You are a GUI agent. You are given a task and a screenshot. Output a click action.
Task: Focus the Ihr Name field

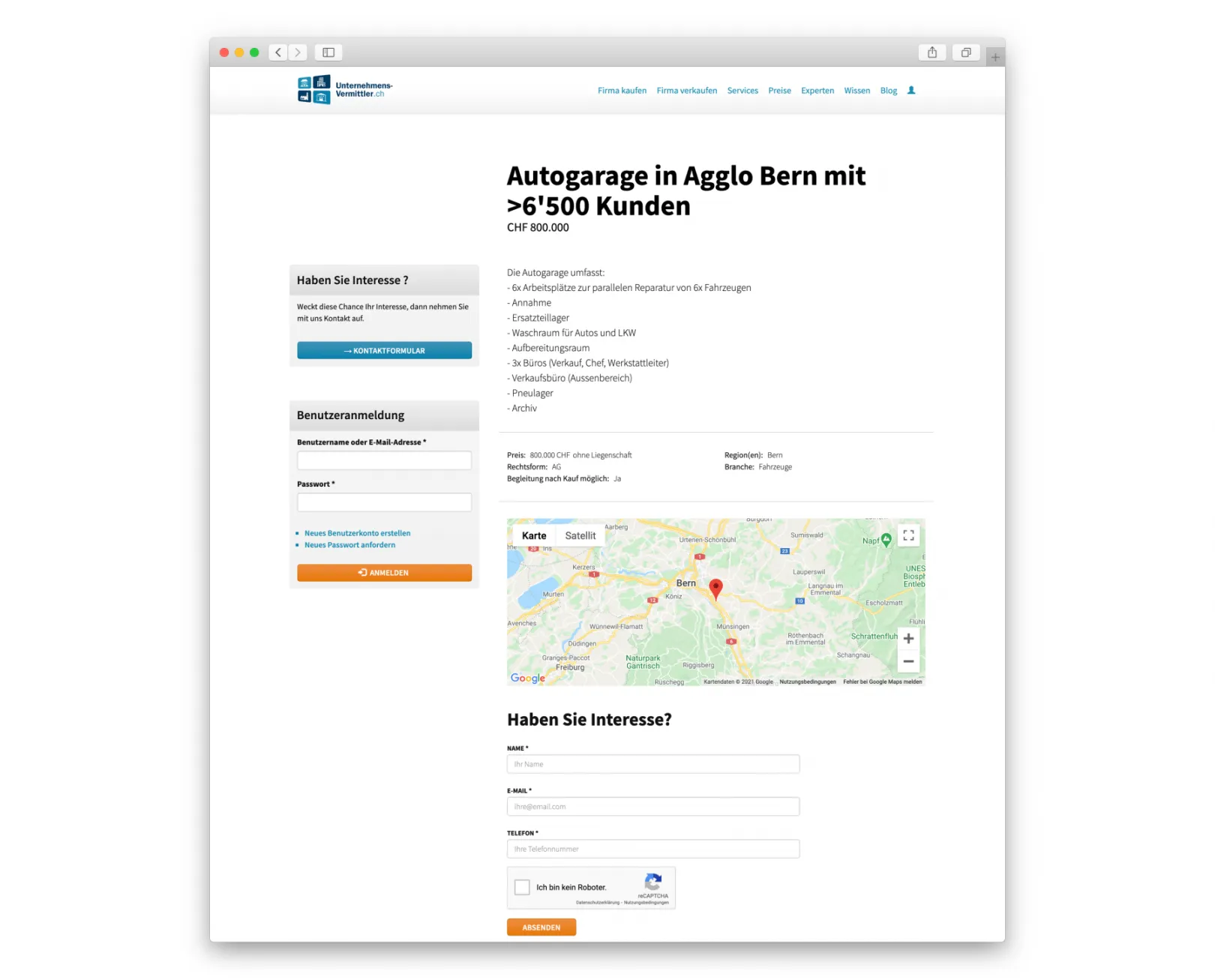(653, 764)
